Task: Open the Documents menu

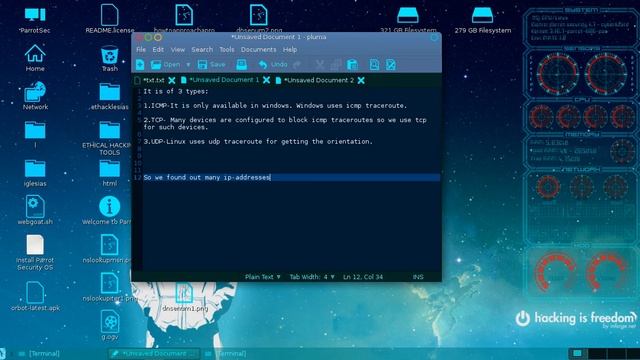Action: point(258,49)
